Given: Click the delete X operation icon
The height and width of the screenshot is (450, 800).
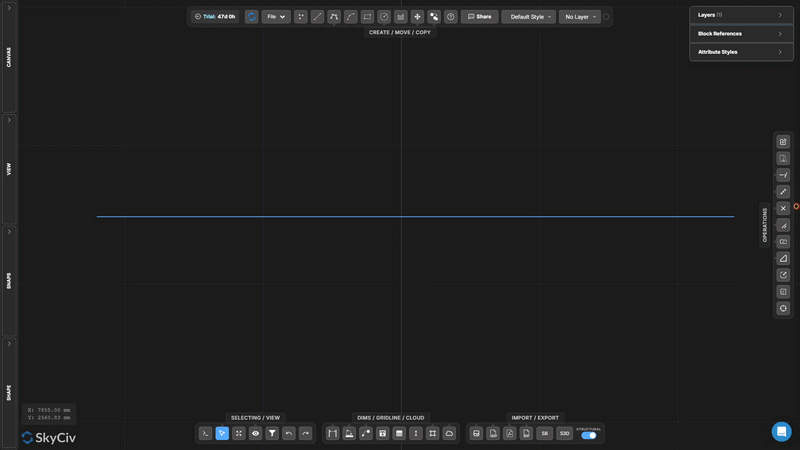Looking at the screenshot, I should coord(783,208).
